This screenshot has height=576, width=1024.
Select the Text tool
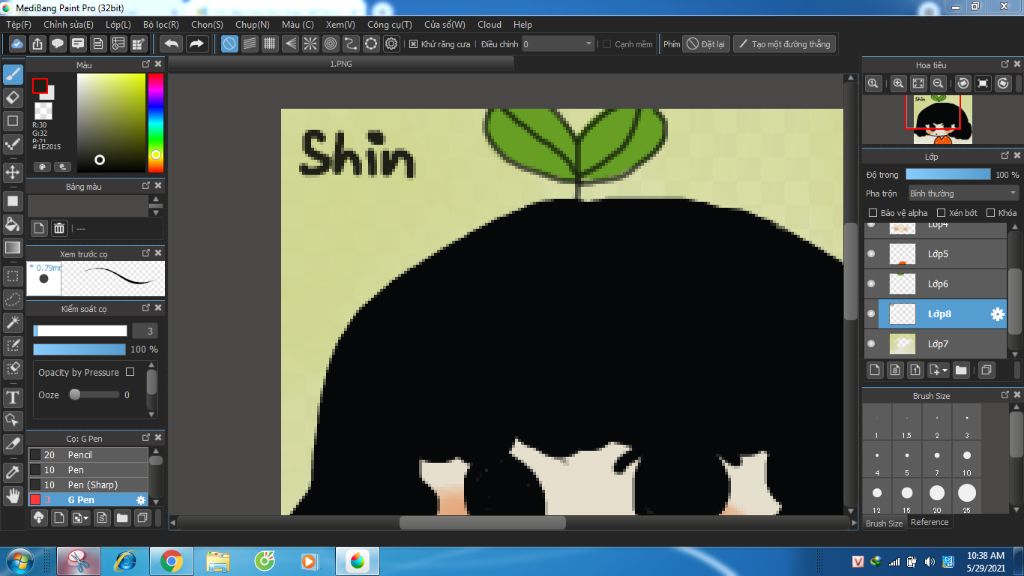tap(12, 397)
